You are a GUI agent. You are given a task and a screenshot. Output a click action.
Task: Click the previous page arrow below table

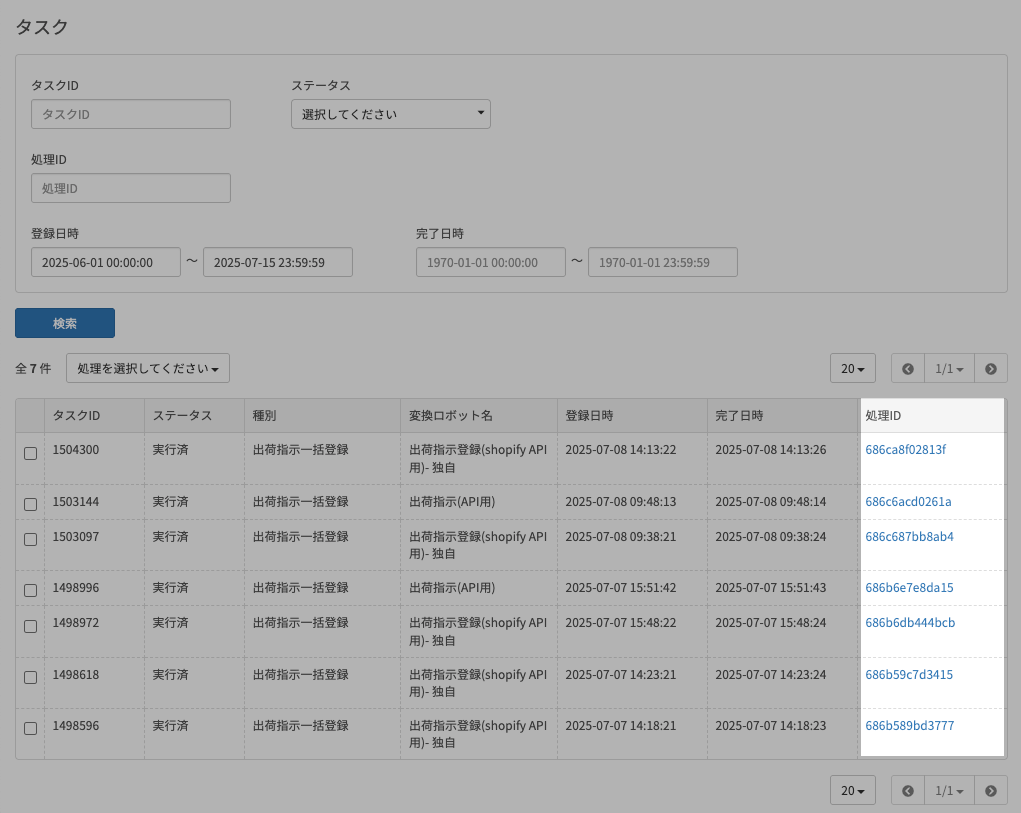pyautogui.click(x=908, y=790)
